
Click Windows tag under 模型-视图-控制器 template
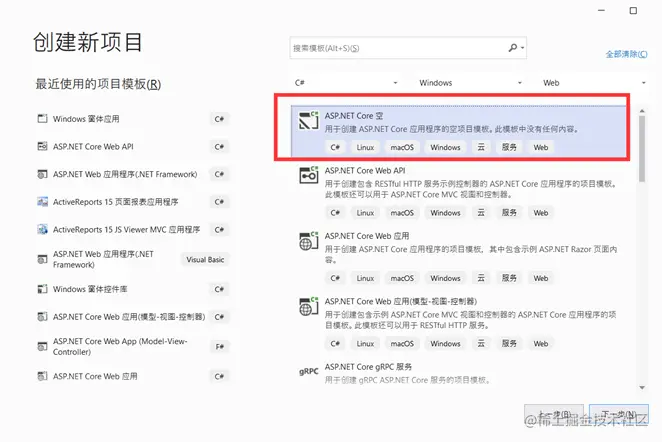click(445, 344)
